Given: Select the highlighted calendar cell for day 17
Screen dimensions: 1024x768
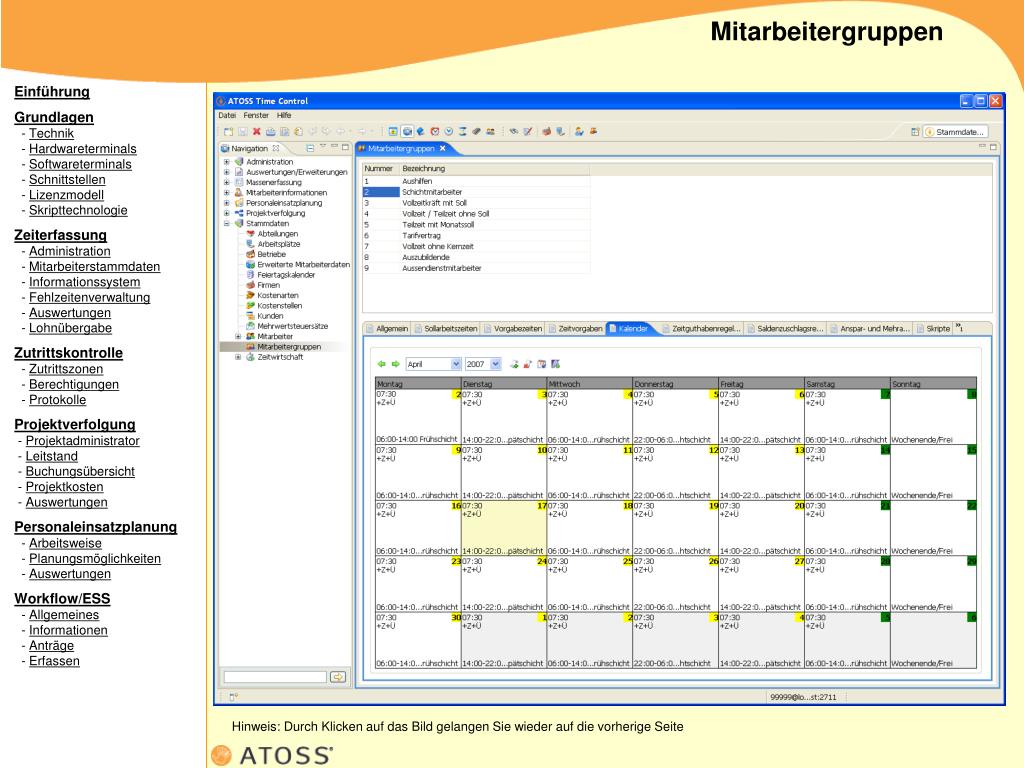Looking at the screenshot, I should click(504, 528).
